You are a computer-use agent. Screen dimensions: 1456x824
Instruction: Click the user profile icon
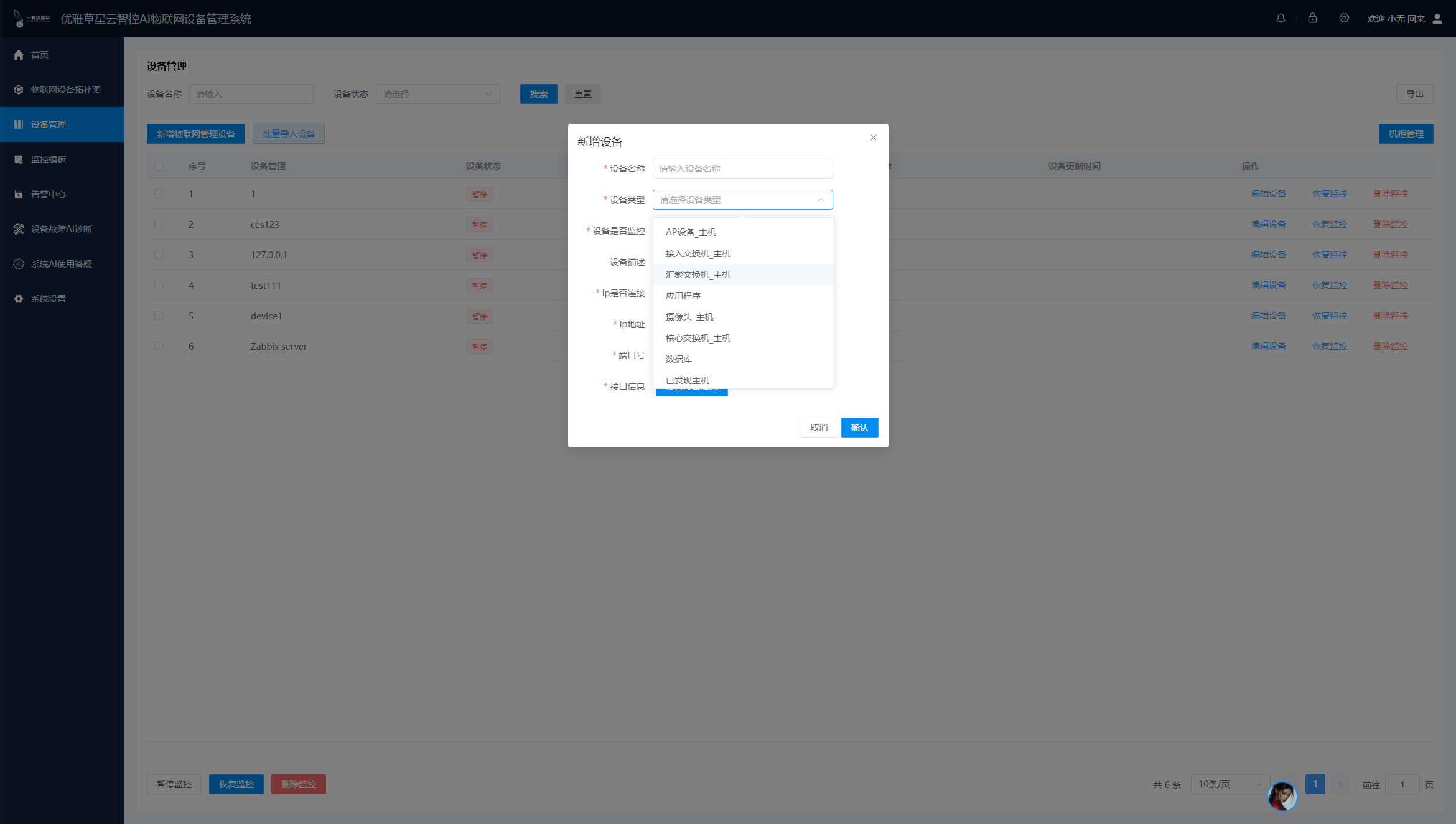click(1437, 19)
